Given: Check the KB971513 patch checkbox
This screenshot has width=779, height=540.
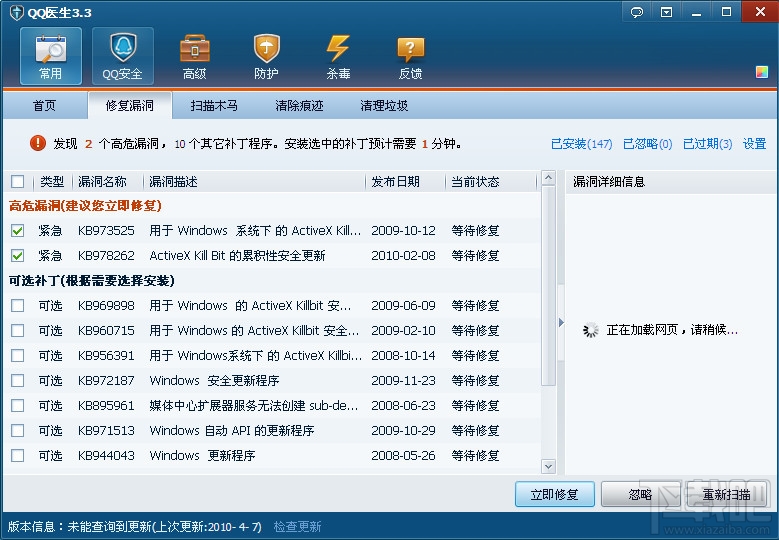Looking at the screenshot, I should (x=17, y=430).
